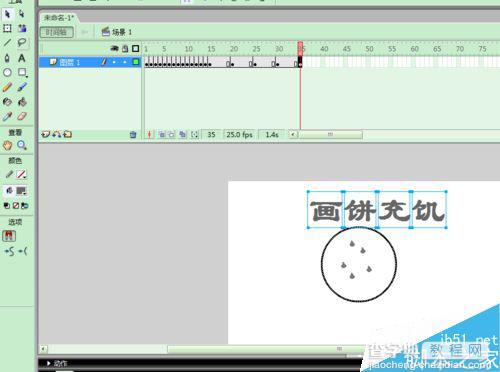Select the Paint Bucket tool

point(22,102)
